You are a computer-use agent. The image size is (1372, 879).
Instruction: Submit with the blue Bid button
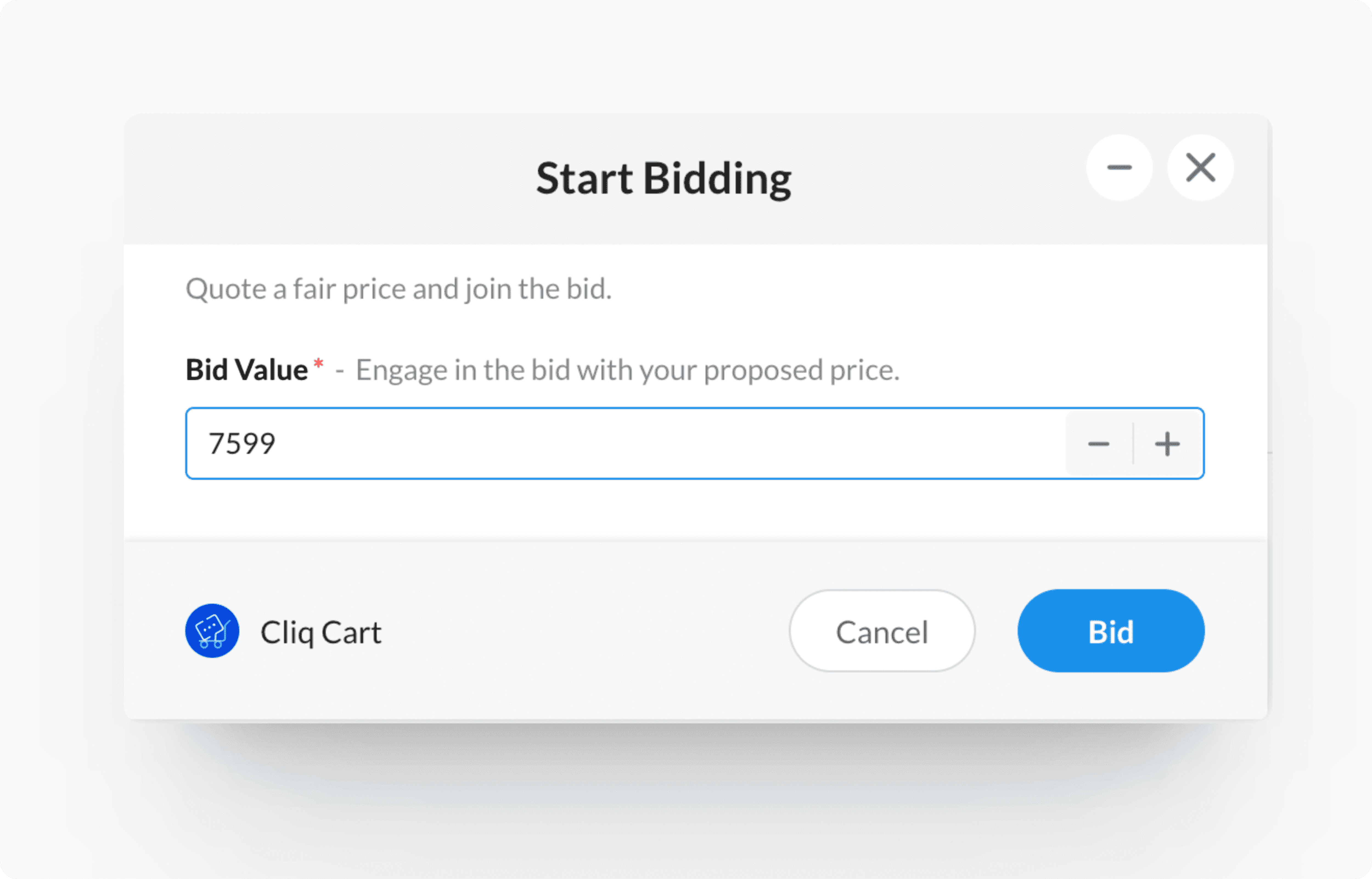(1110, 631)
